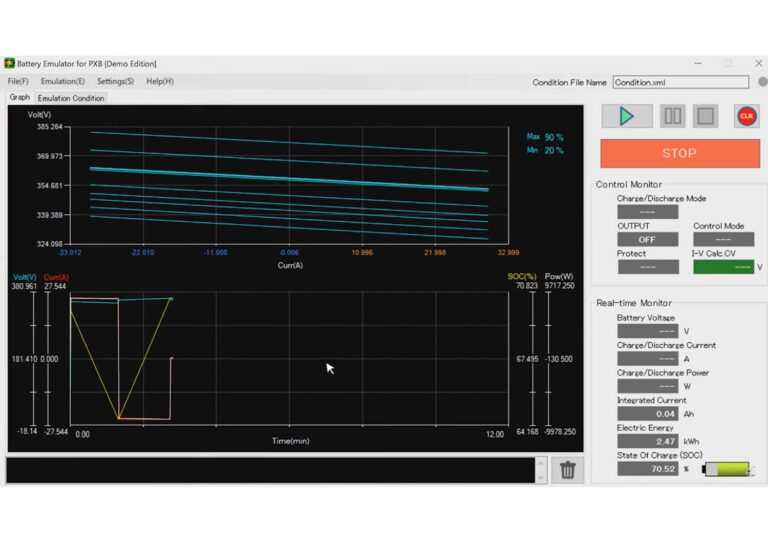Click the Charge/Discharge Current readout field
The height and width of the screenshot is (543, 768).
(x=648, y=358)
